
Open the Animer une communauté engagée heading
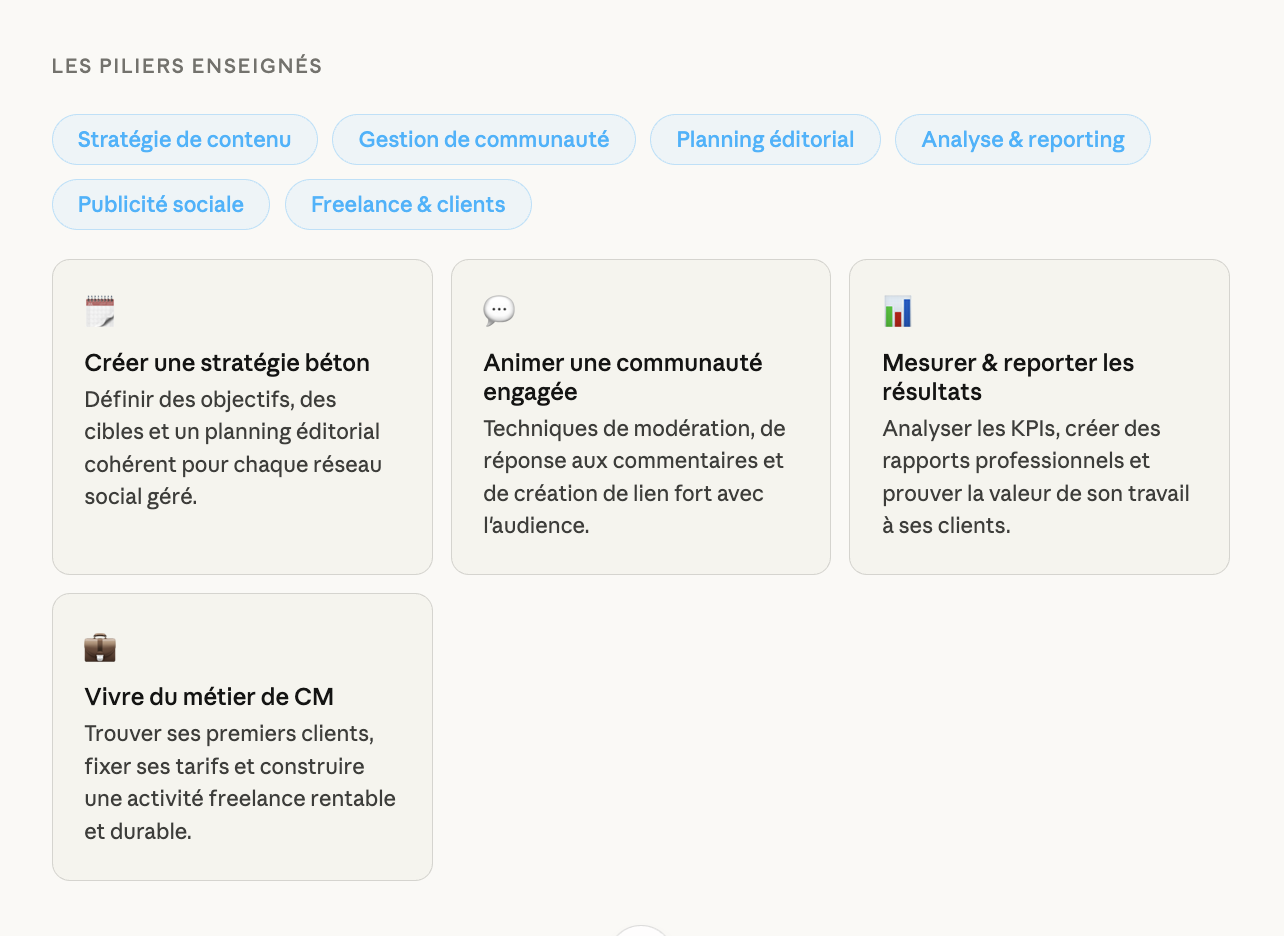pos(622,377)
